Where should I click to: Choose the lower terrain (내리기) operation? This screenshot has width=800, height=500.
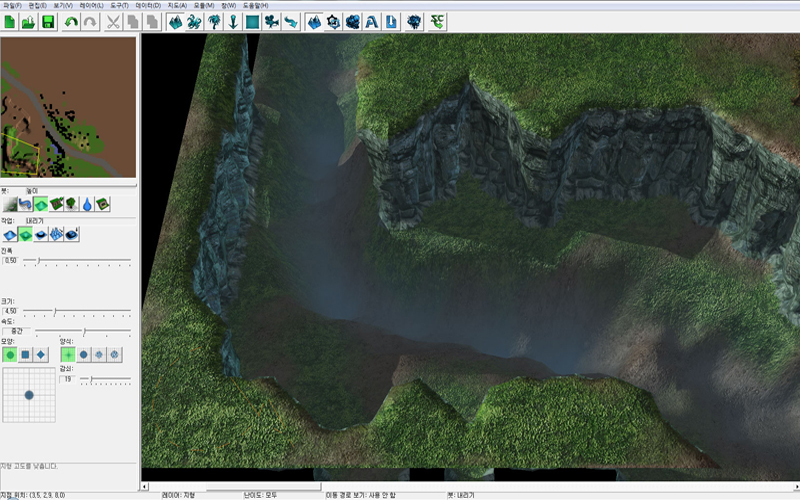pos(25,235)
